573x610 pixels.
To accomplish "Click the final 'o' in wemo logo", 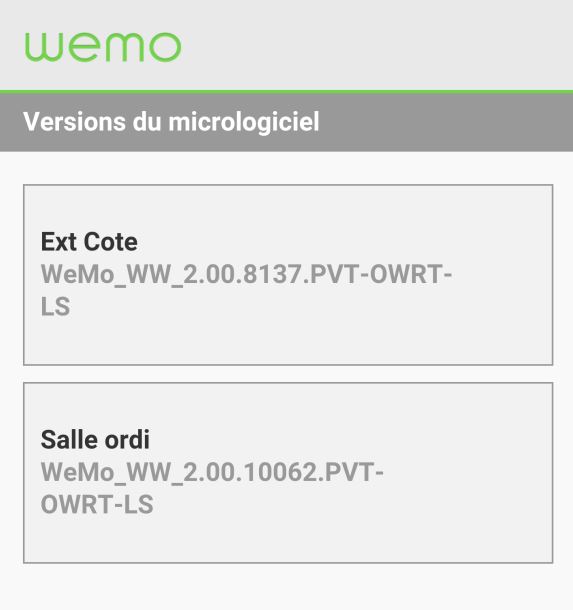I will click(166, 47).
